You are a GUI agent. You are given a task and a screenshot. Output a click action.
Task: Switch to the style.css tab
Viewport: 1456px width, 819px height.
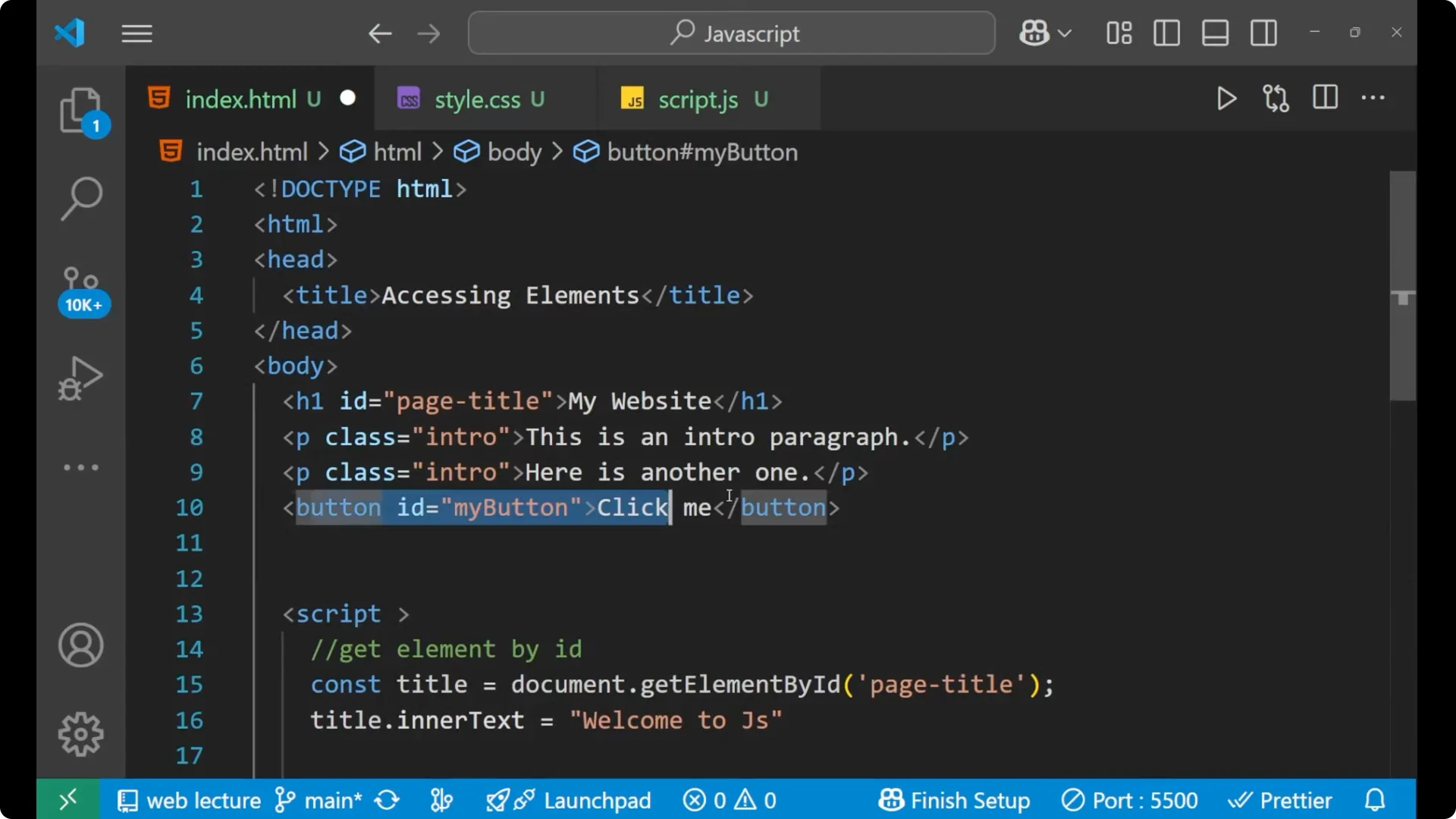(x=478, y=99)
